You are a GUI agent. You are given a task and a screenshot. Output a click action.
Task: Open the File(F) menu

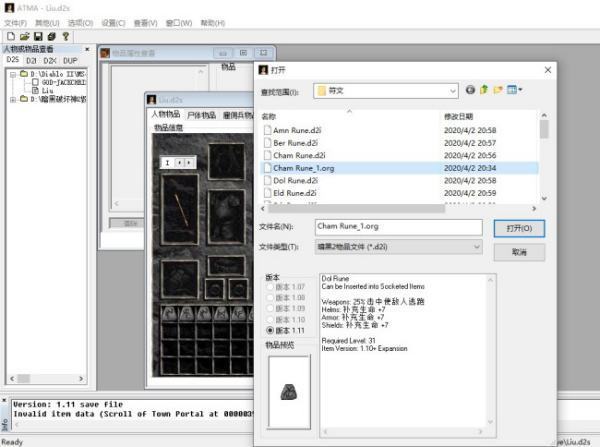[x=15, y=23]
